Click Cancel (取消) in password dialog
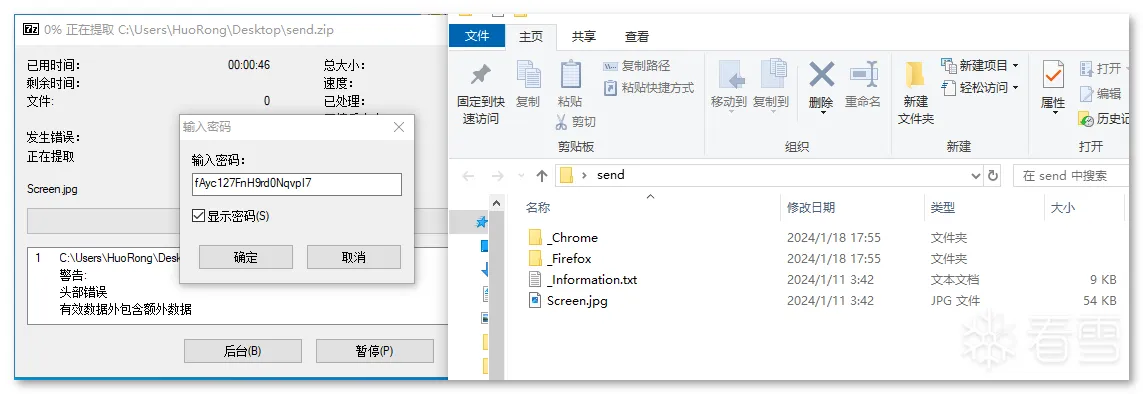The height and width of the screenshot is (394, 1143). (354, 257)
